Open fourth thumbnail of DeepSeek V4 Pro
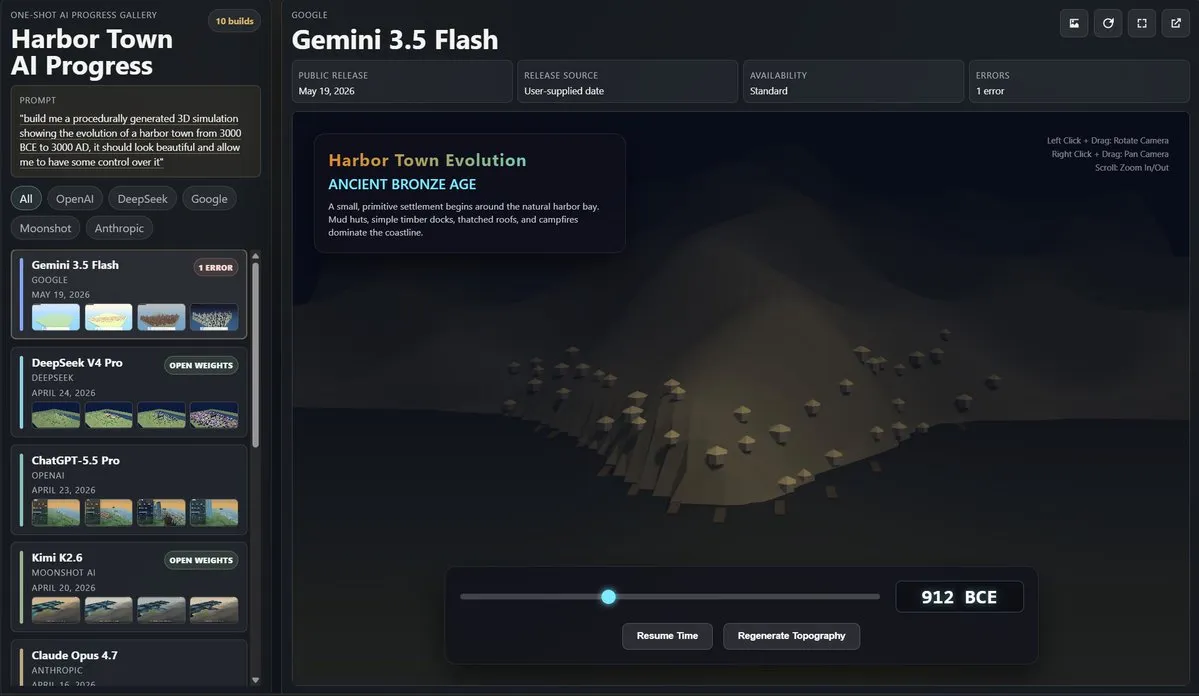The image size is (1199, 696). [x=214, y=415]
